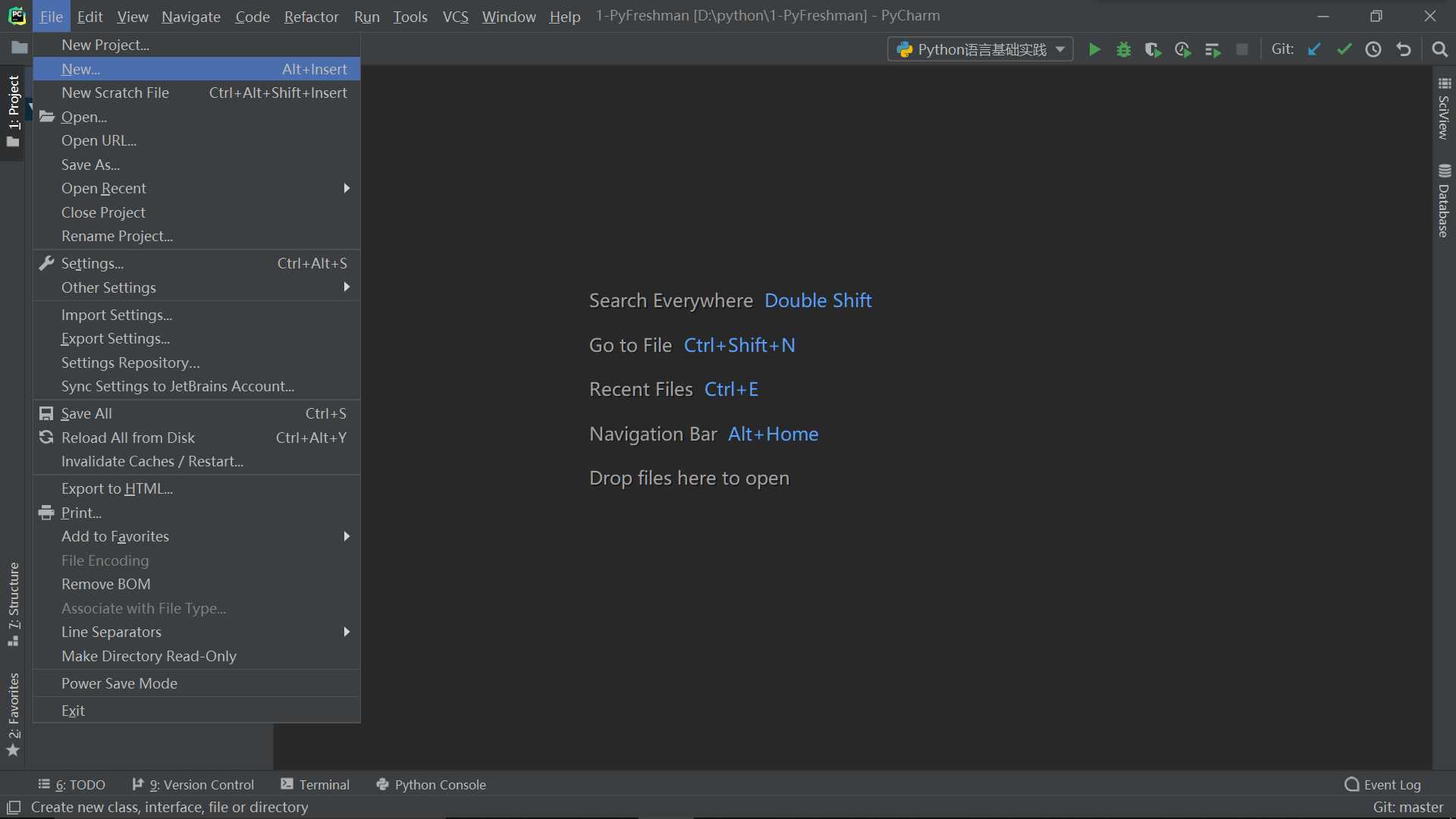Open the Edit menu
Screen dimensions: 1456x819
[x=89, y=16]
